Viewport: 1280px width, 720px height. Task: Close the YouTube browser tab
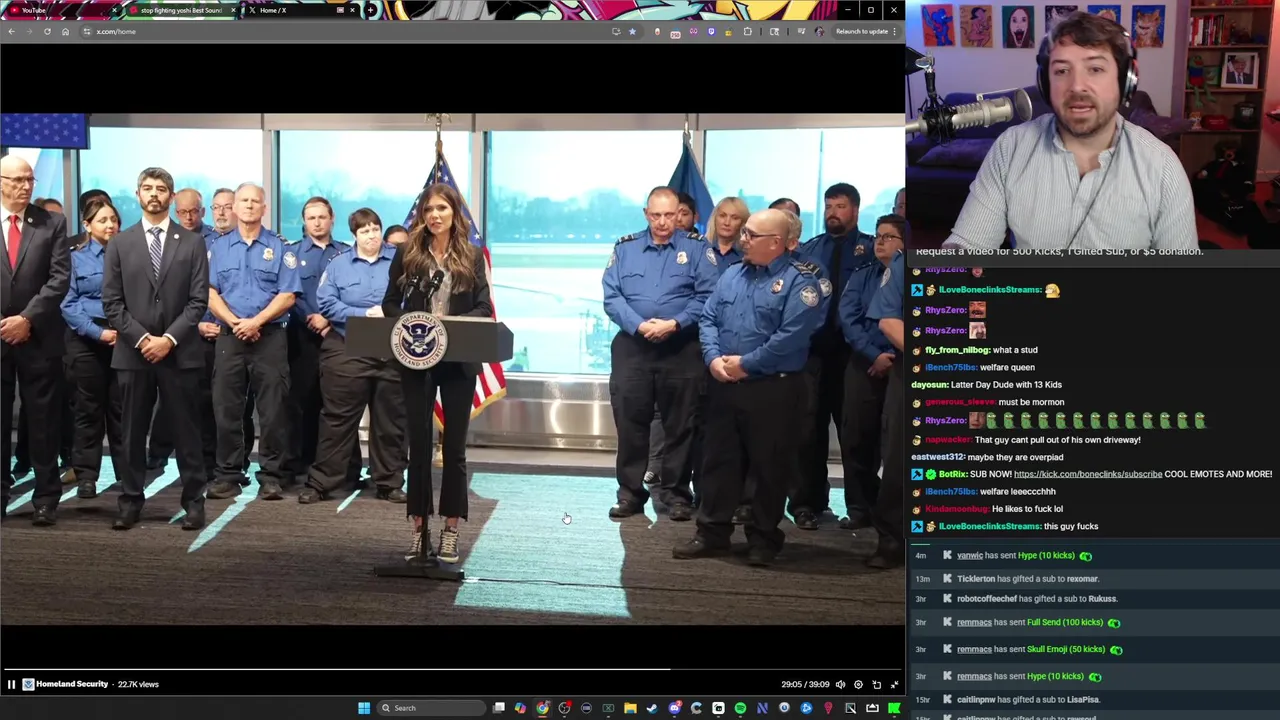(113, 10)
